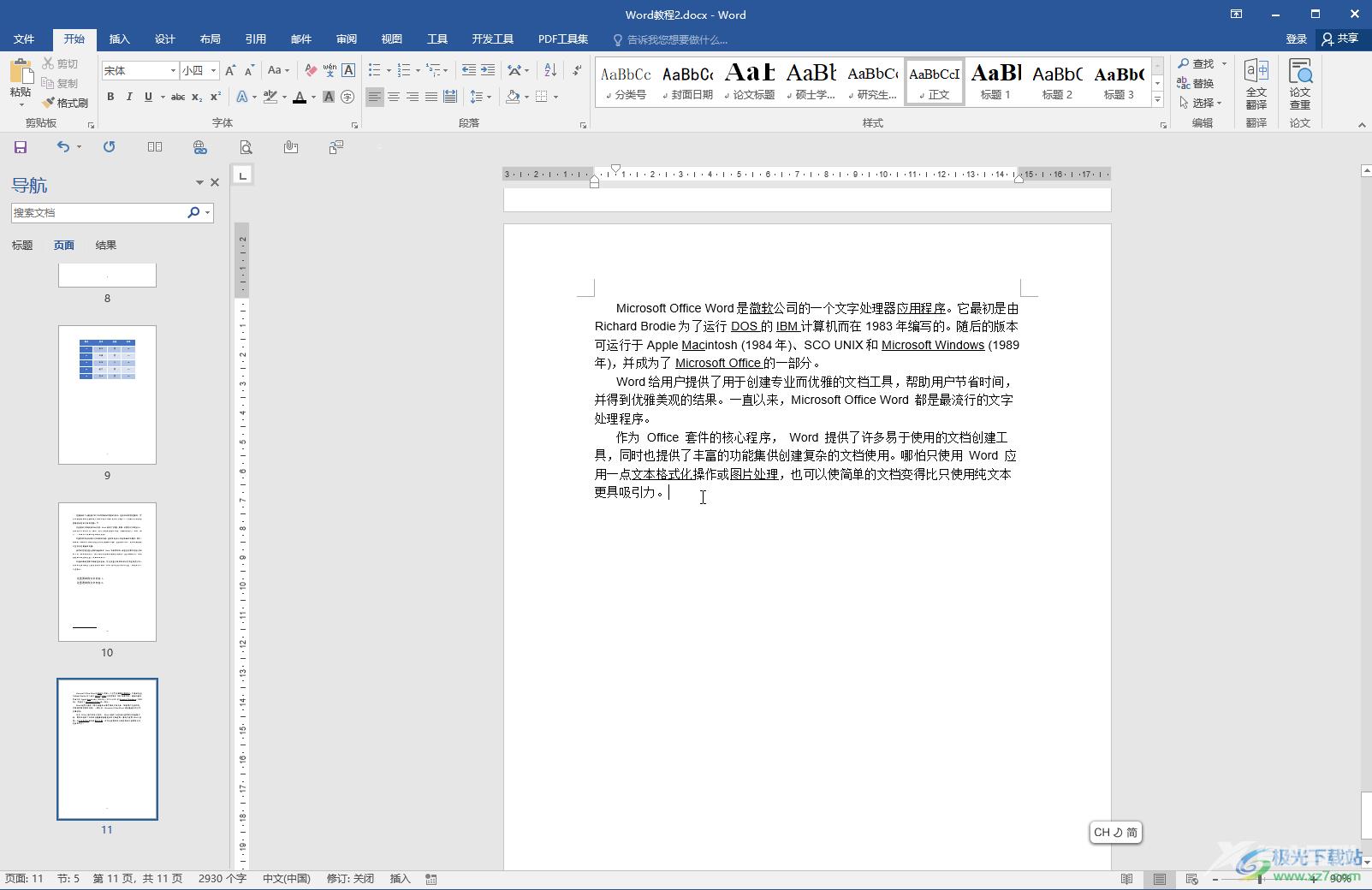1372x890 pixels.
Task: Clear all formatting eraser icon
Action: point(311,70)
